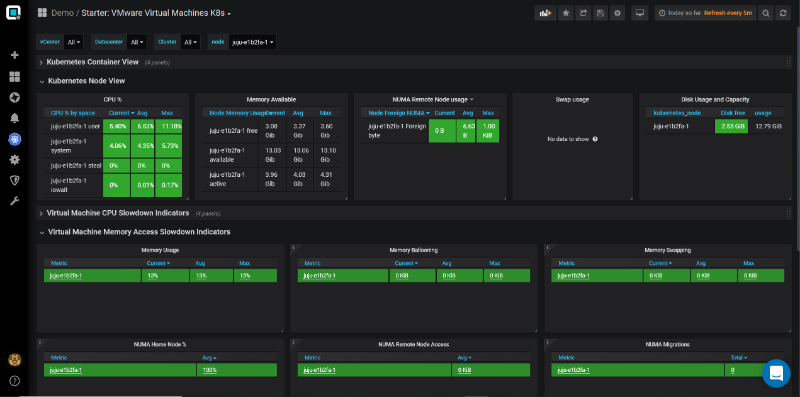Sort CPU % panel by Max column
Image resolution: width=800 pixels, height=397 pixels.
coord(167,113)
